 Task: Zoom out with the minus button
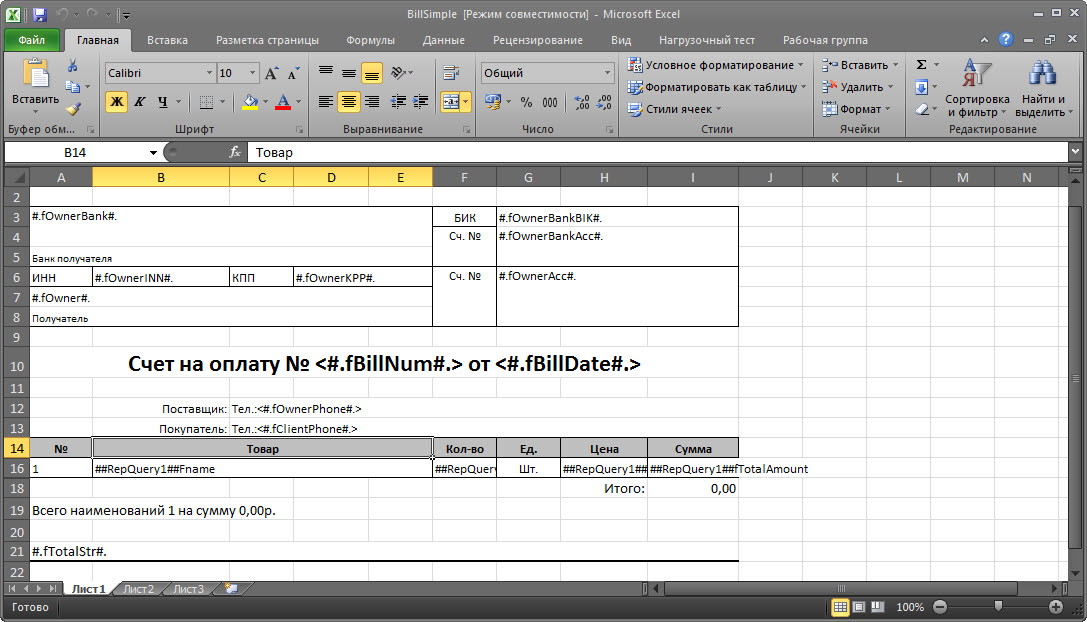click(940, 607)
